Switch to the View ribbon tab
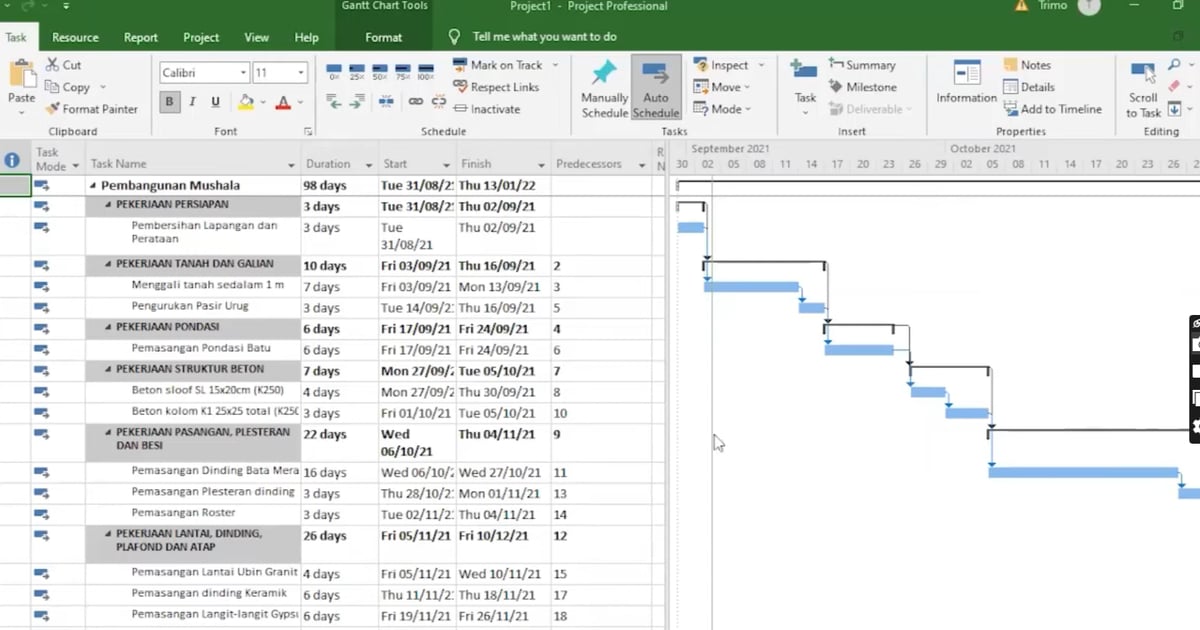Image resolution: width=1200 pixels, height=630 pixels. click(256, 36)
